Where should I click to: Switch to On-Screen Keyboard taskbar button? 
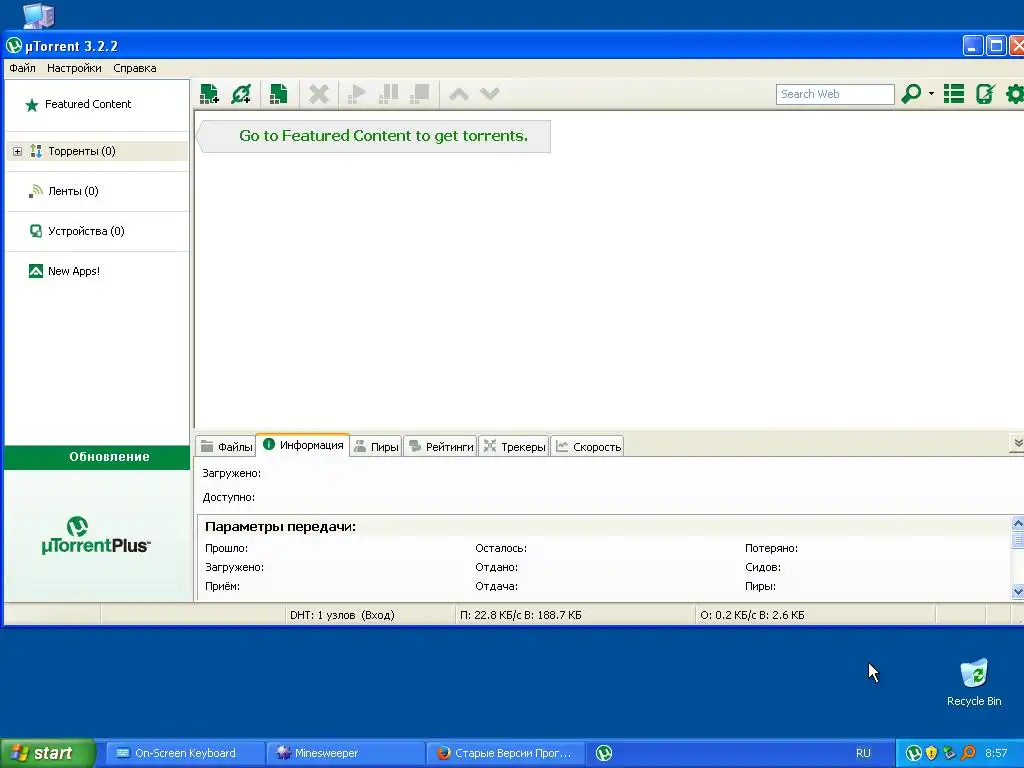click(185, 753)
